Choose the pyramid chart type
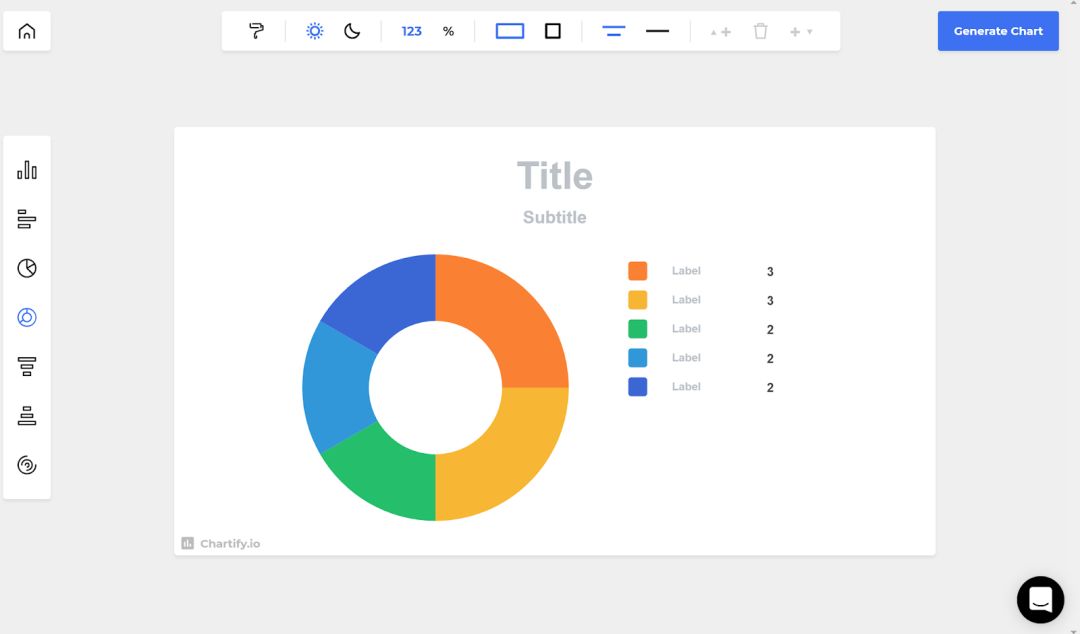1080x634 pixels. 27,416
